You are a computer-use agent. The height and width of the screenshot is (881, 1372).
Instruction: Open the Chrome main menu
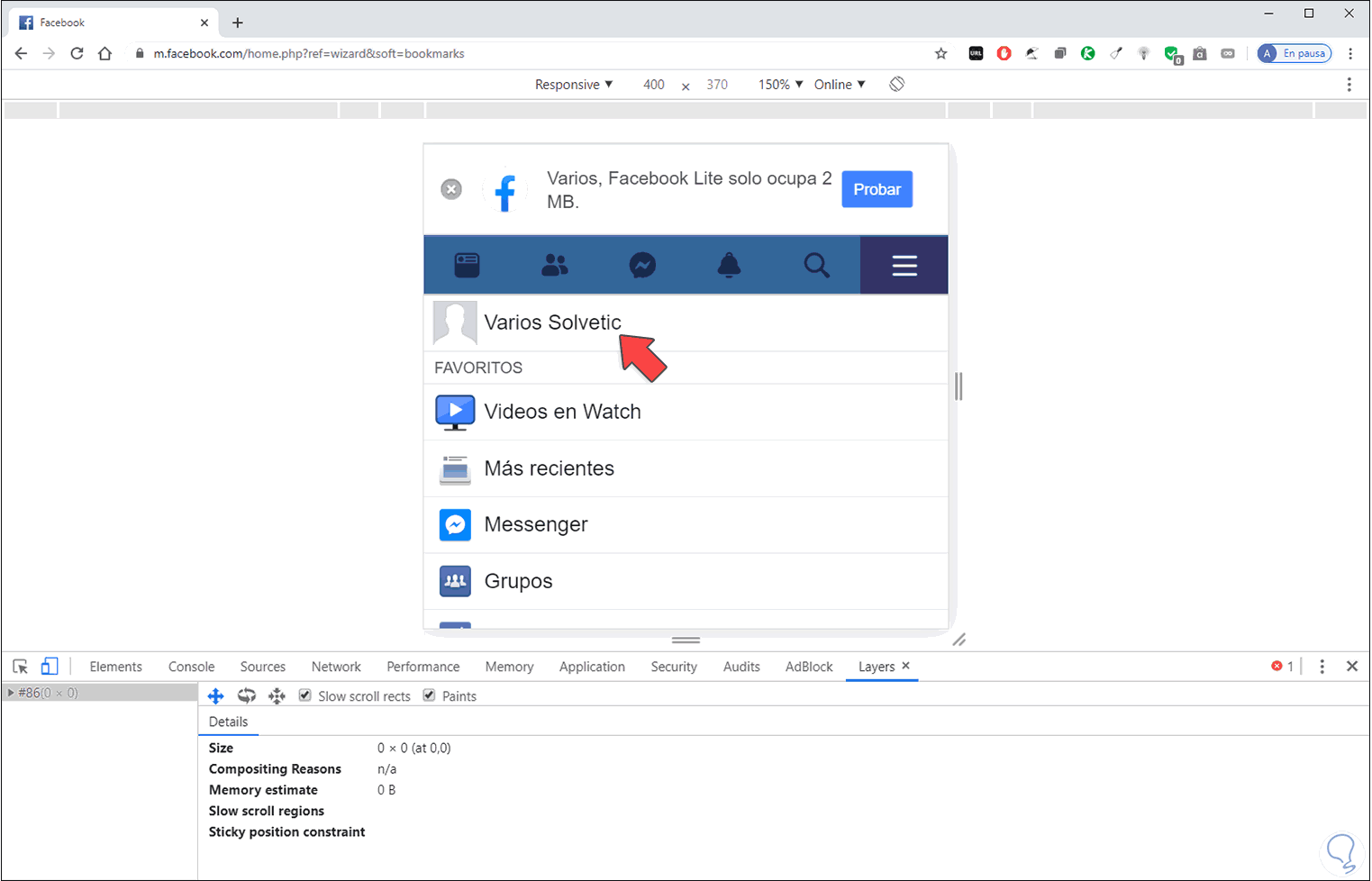(1350, 53)
